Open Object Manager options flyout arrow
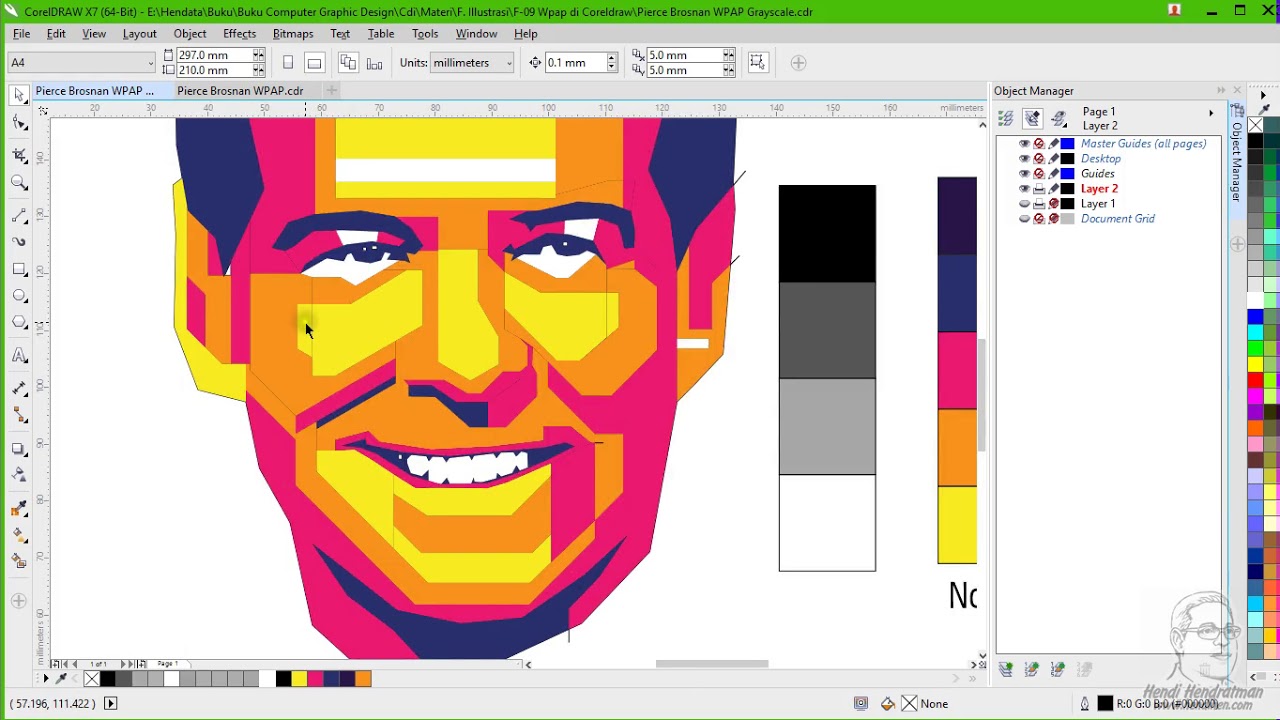The height and width of the screenshot is (720, 1280). point(1211,112)
